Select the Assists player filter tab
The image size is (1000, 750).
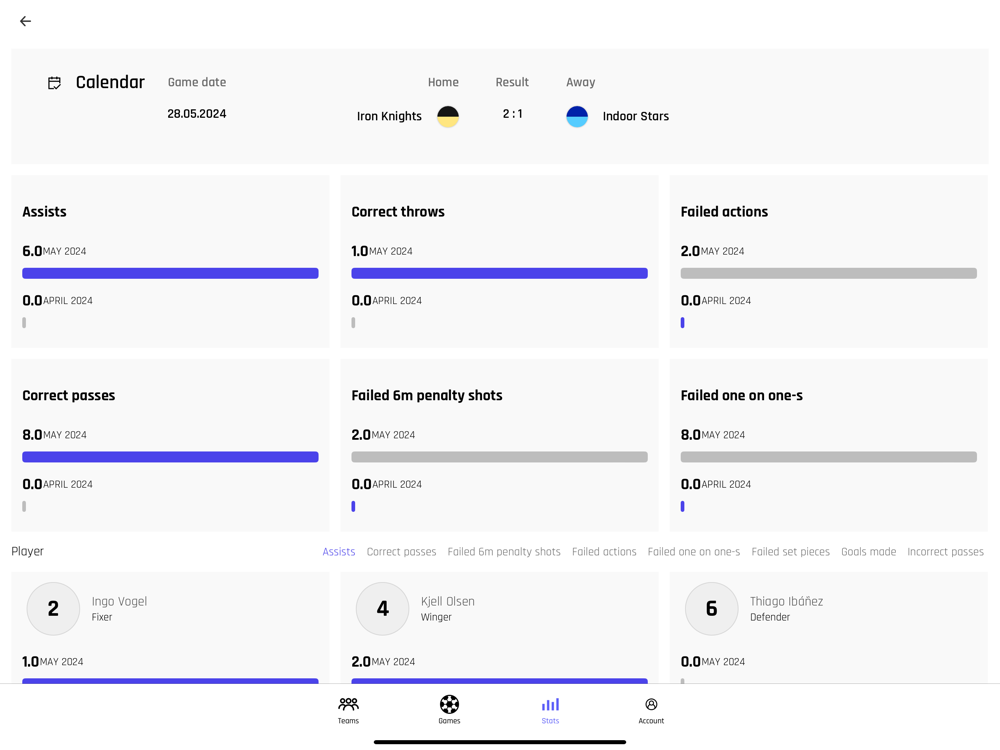click(339, 552)
